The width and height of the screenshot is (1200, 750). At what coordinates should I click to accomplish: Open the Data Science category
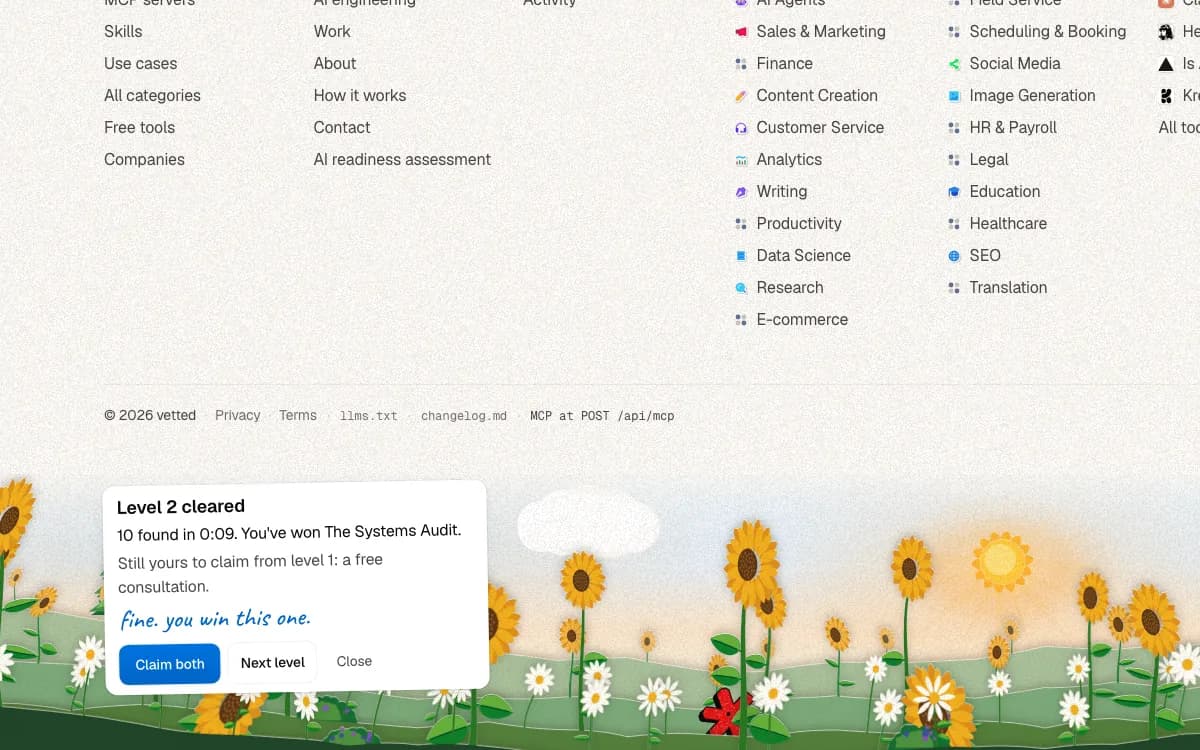(804, 256)
